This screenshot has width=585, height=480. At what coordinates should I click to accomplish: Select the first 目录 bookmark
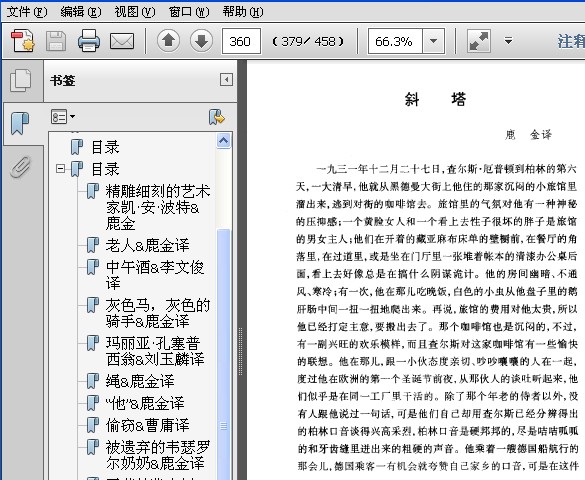[x=105, y=147]
